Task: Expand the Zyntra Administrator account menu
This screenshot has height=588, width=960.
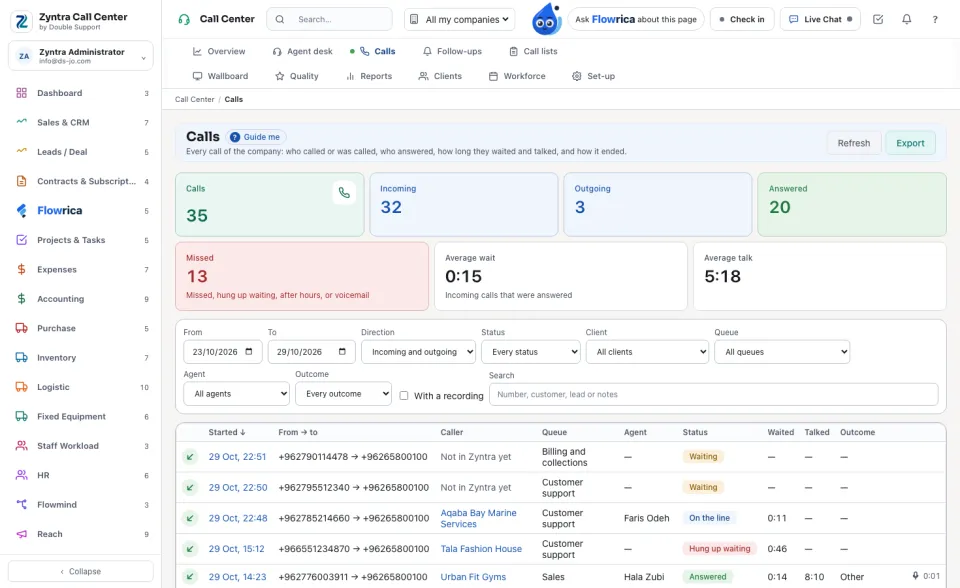Action: 81,56
